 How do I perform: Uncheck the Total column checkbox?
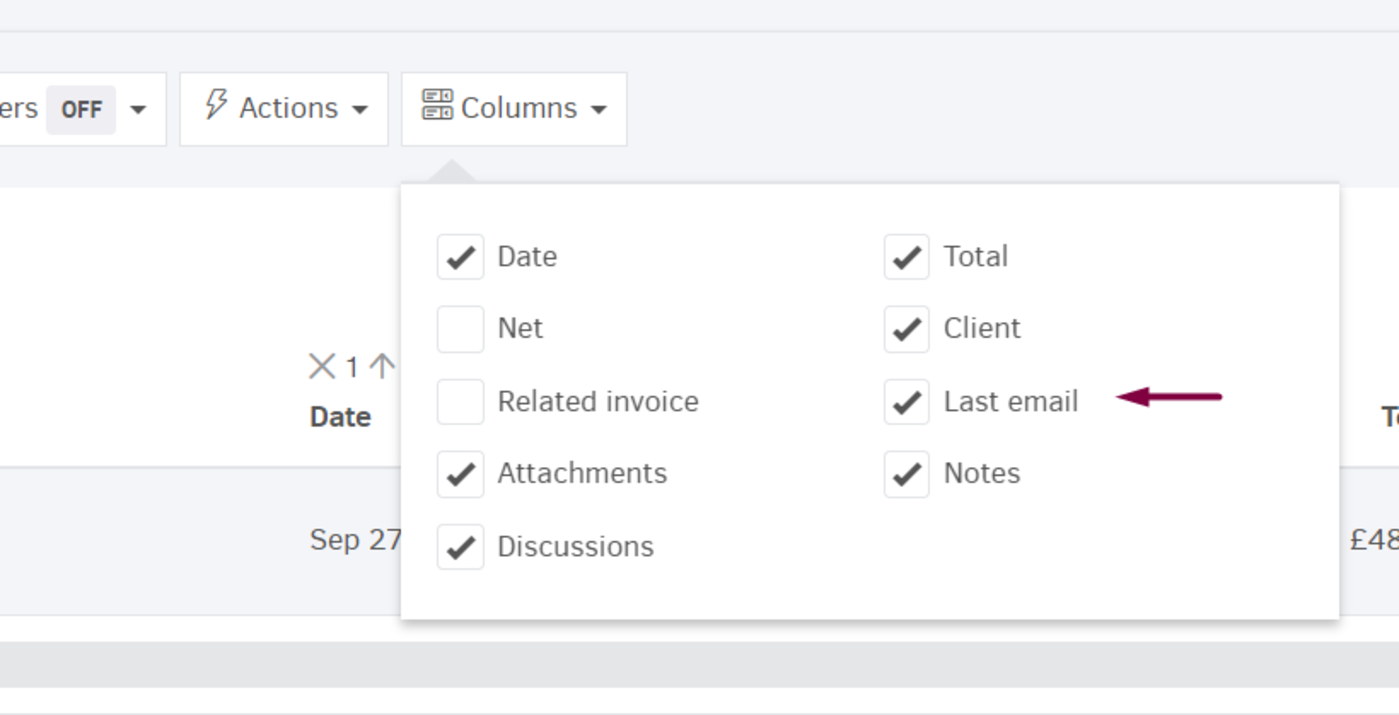point(906,257)
